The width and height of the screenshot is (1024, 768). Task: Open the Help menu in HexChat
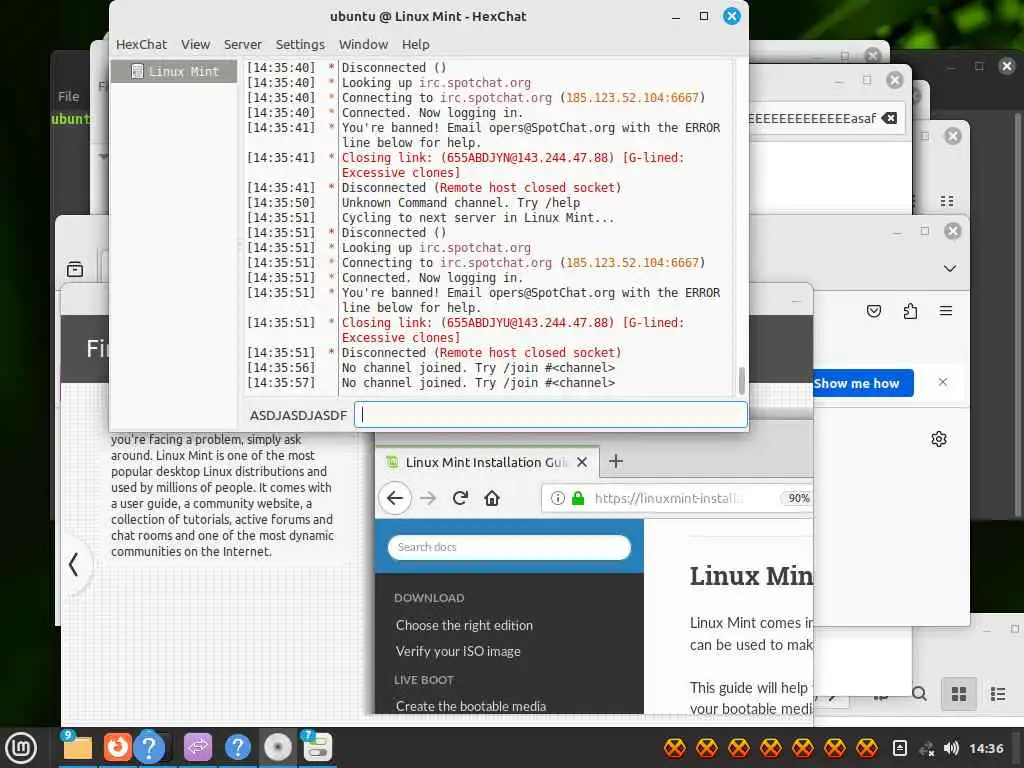[x=415, y=44]
